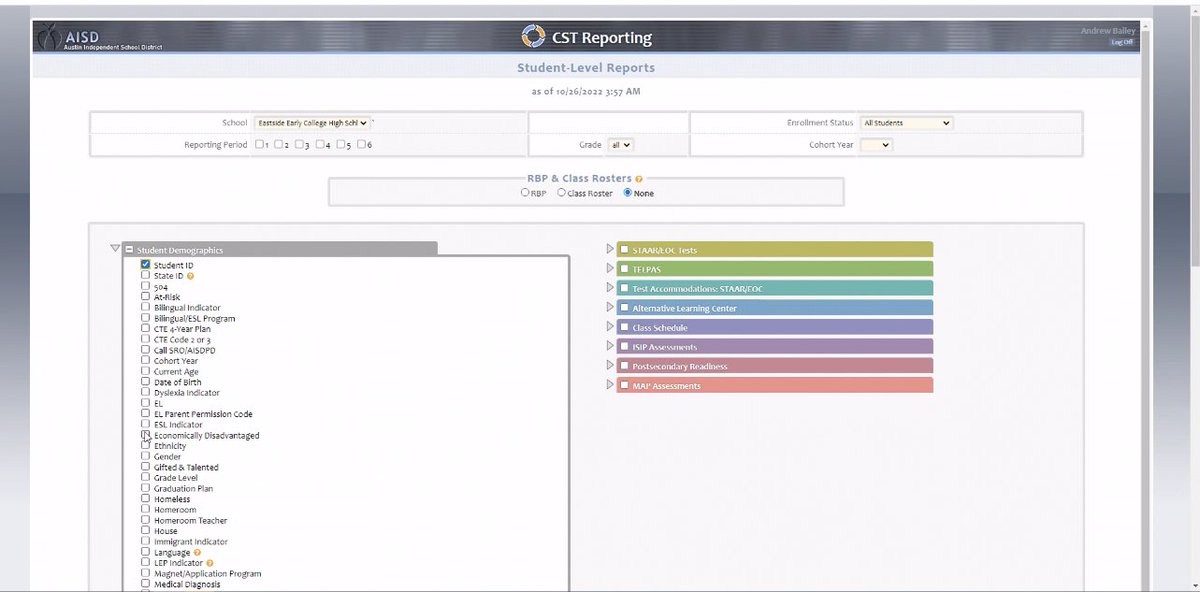Open the Grade dropdown
Viewport: 1200px width, 592px height.
(620, 145)
